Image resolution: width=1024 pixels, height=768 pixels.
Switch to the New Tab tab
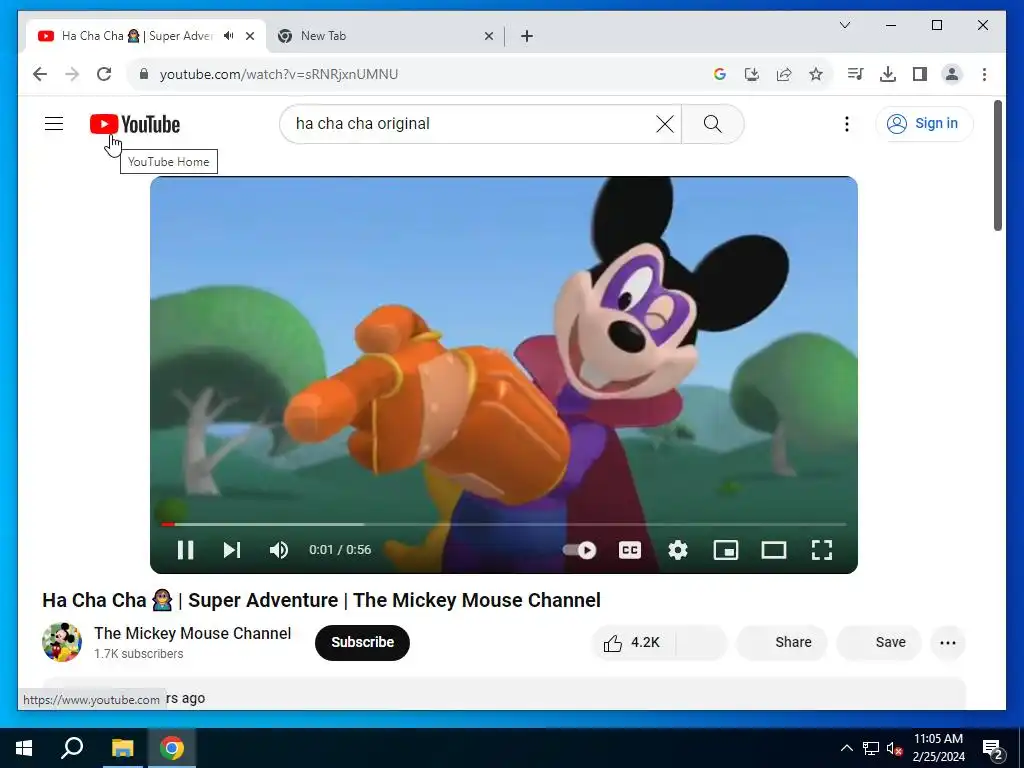tap(385, 36)
